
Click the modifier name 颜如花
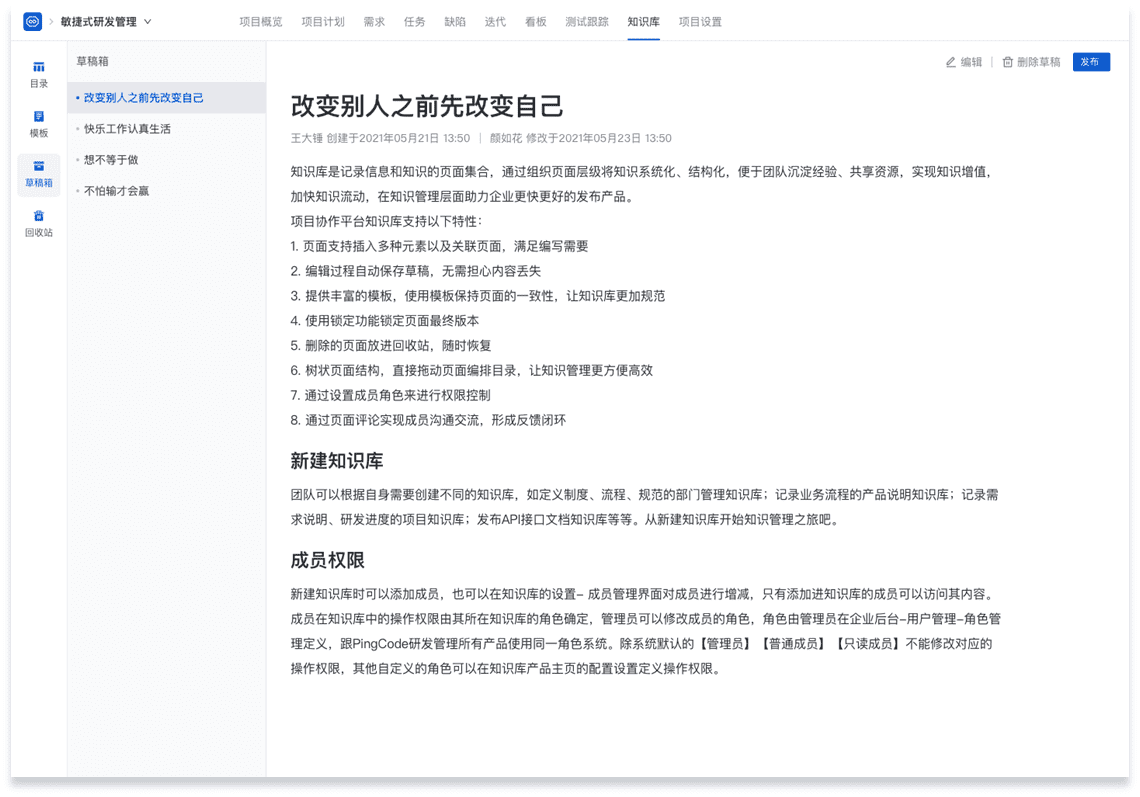(506, 138)
